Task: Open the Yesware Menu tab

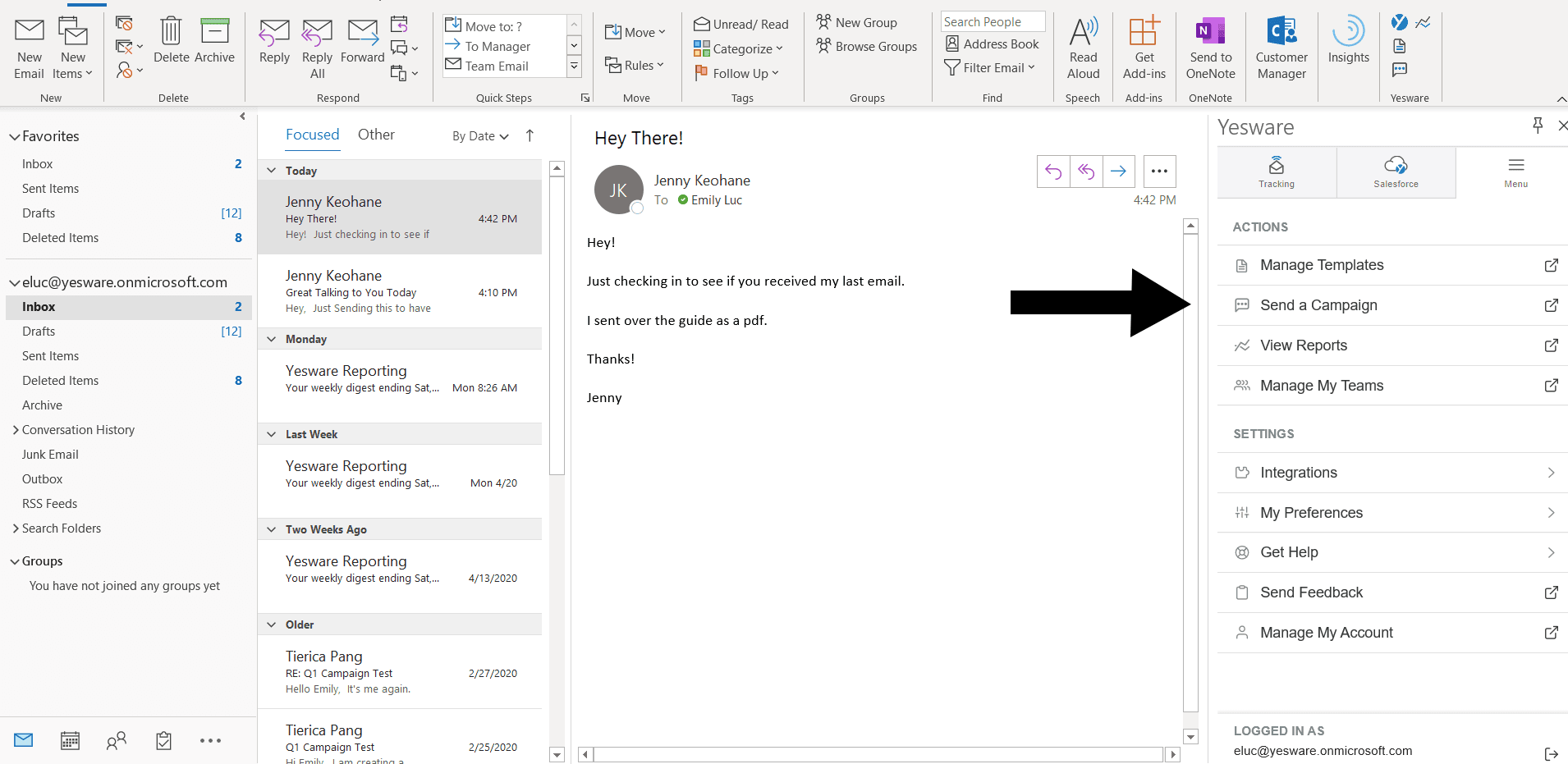Action: (x=1515, y=172)
